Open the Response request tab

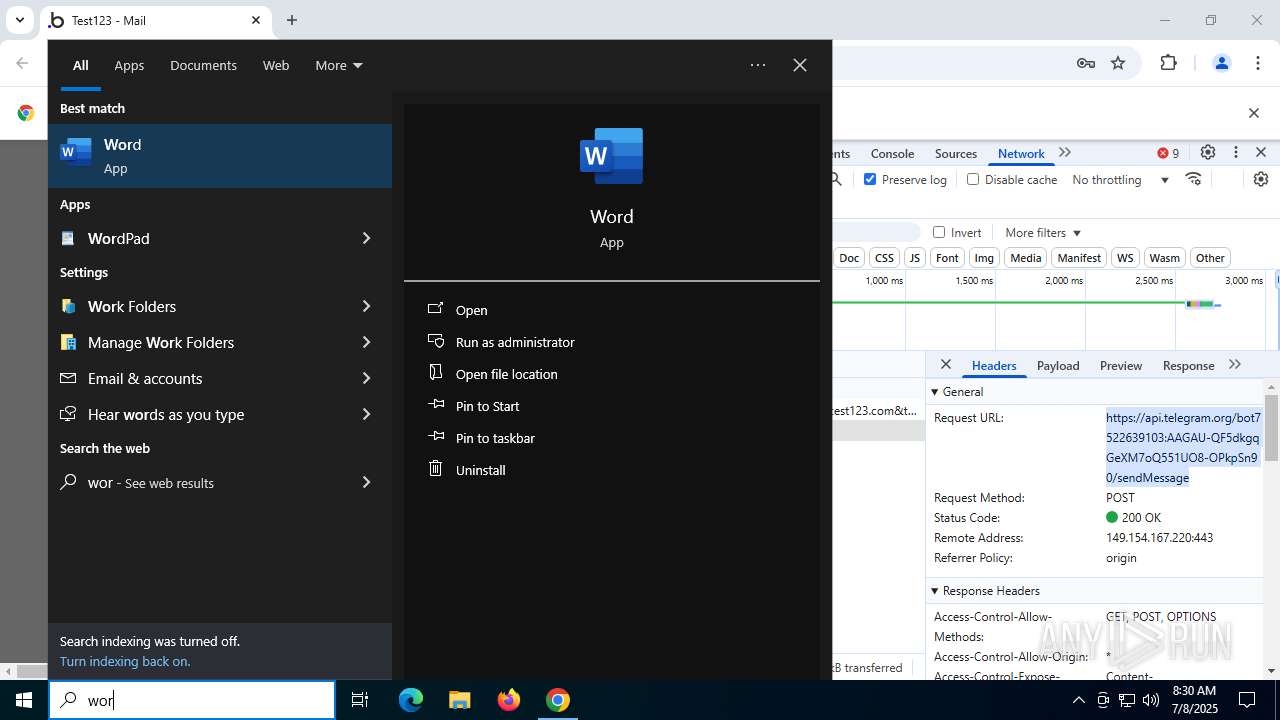pyautogui.click(x=1188, y=365)
